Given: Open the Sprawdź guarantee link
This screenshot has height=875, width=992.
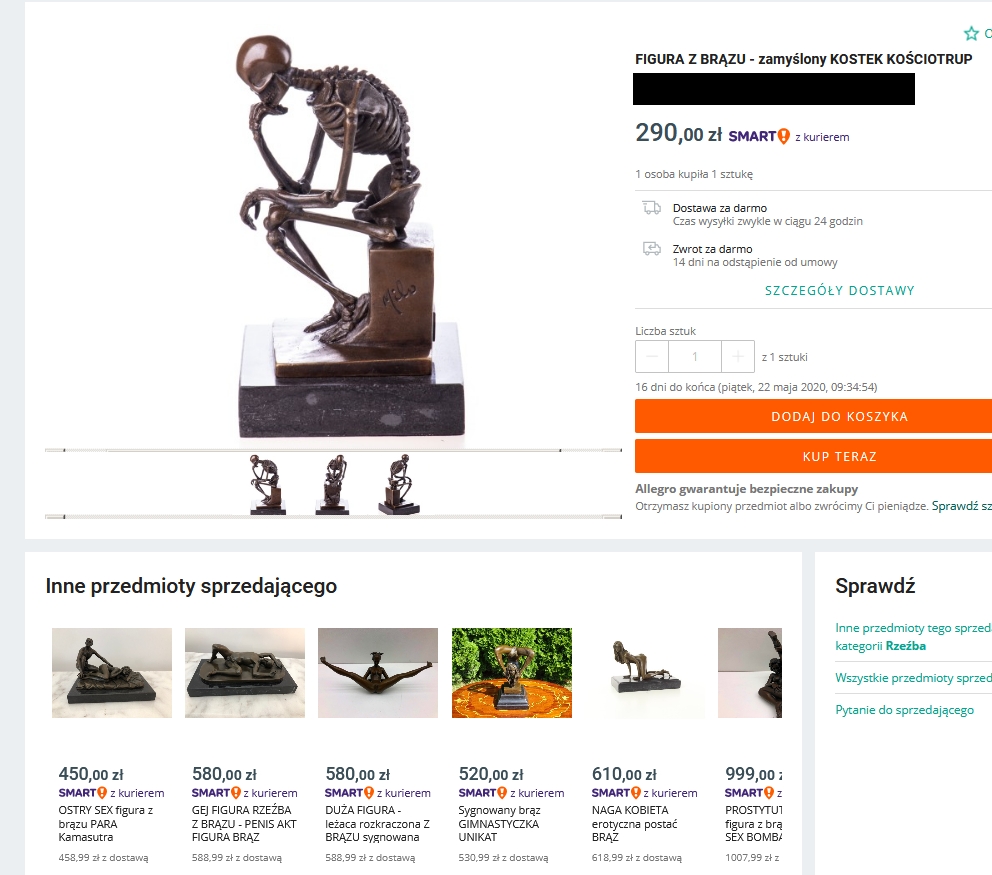Looking at the screenshot, I should tap(962, 506).
